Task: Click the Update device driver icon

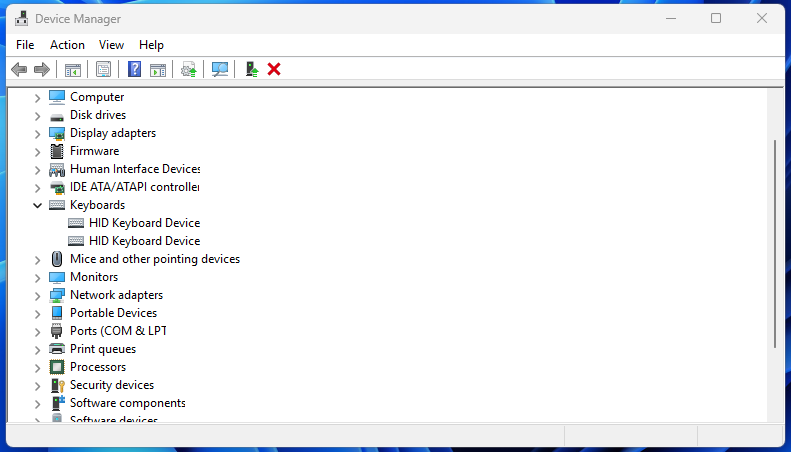Action: click(x=188, y=69)
